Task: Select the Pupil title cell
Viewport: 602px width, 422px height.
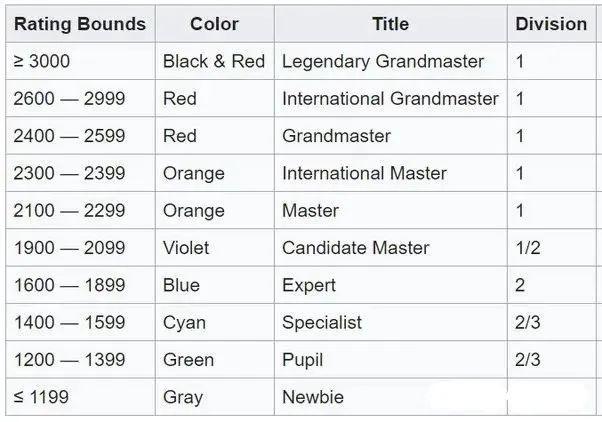Action: pos(303,359)
